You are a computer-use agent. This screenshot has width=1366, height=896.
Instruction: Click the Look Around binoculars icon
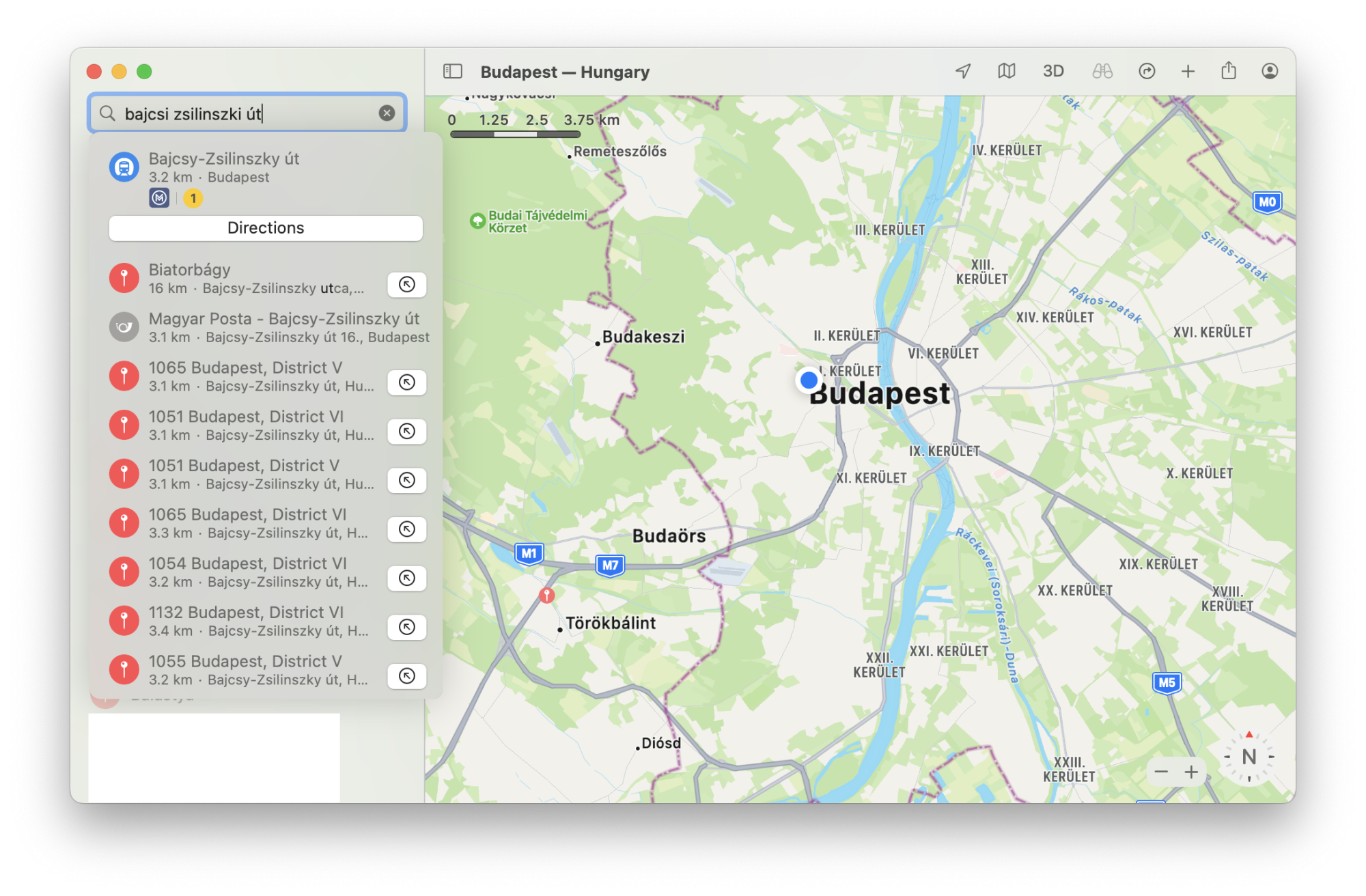point(1102,71)
